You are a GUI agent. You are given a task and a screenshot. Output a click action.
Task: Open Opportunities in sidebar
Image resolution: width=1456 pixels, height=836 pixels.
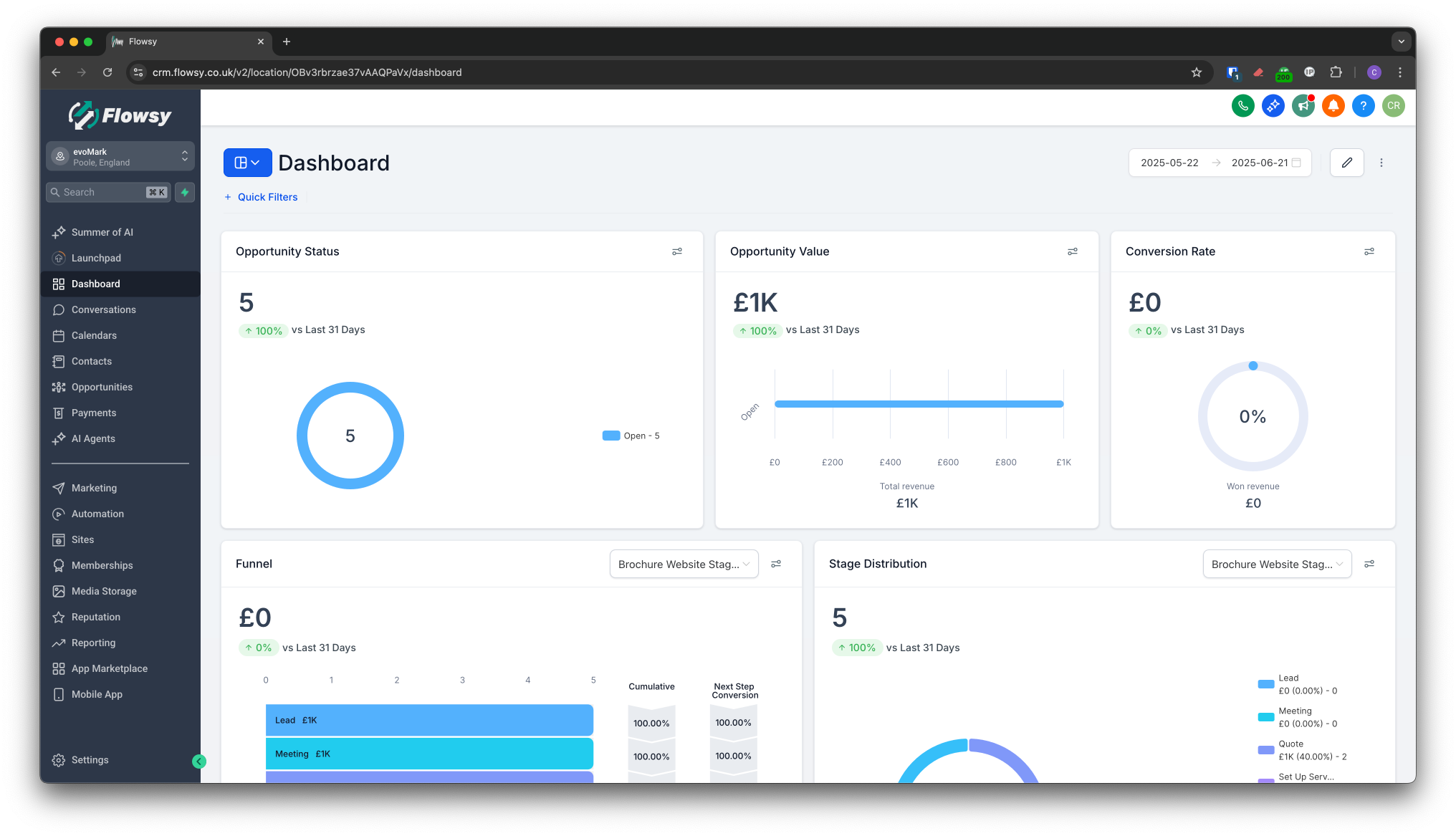coord(120,387)
